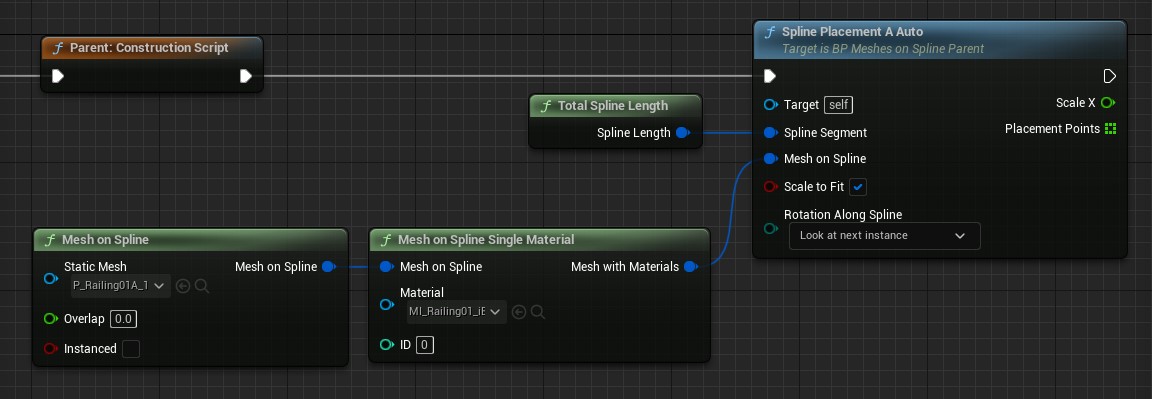The image size is (1152, 399).
Task: Browse to Material asset magnifier icon
Action: [x=538, y=312]
